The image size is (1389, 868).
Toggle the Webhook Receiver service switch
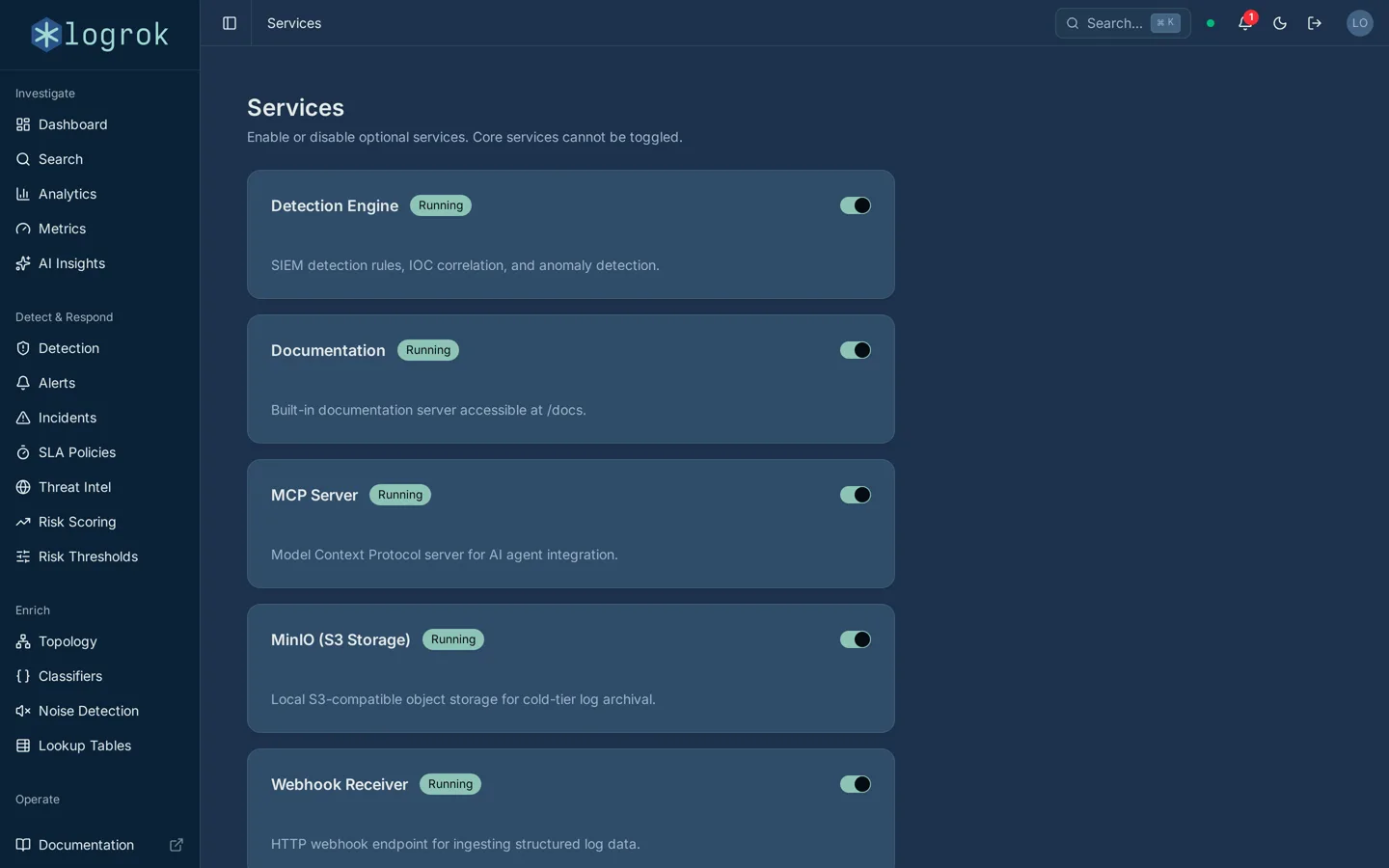click(856, 784)
